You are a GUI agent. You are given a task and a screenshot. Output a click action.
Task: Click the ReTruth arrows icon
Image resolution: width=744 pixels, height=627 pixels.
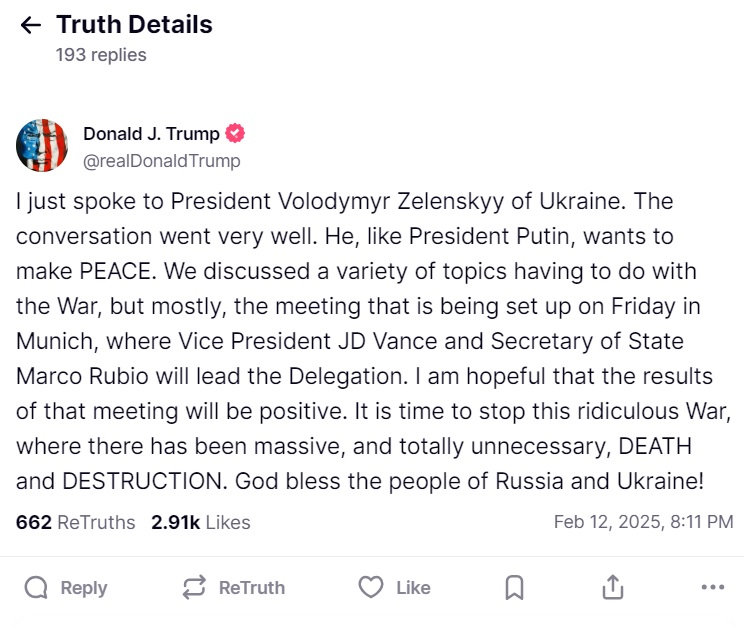pyautogui.click(x=194, y=588)
